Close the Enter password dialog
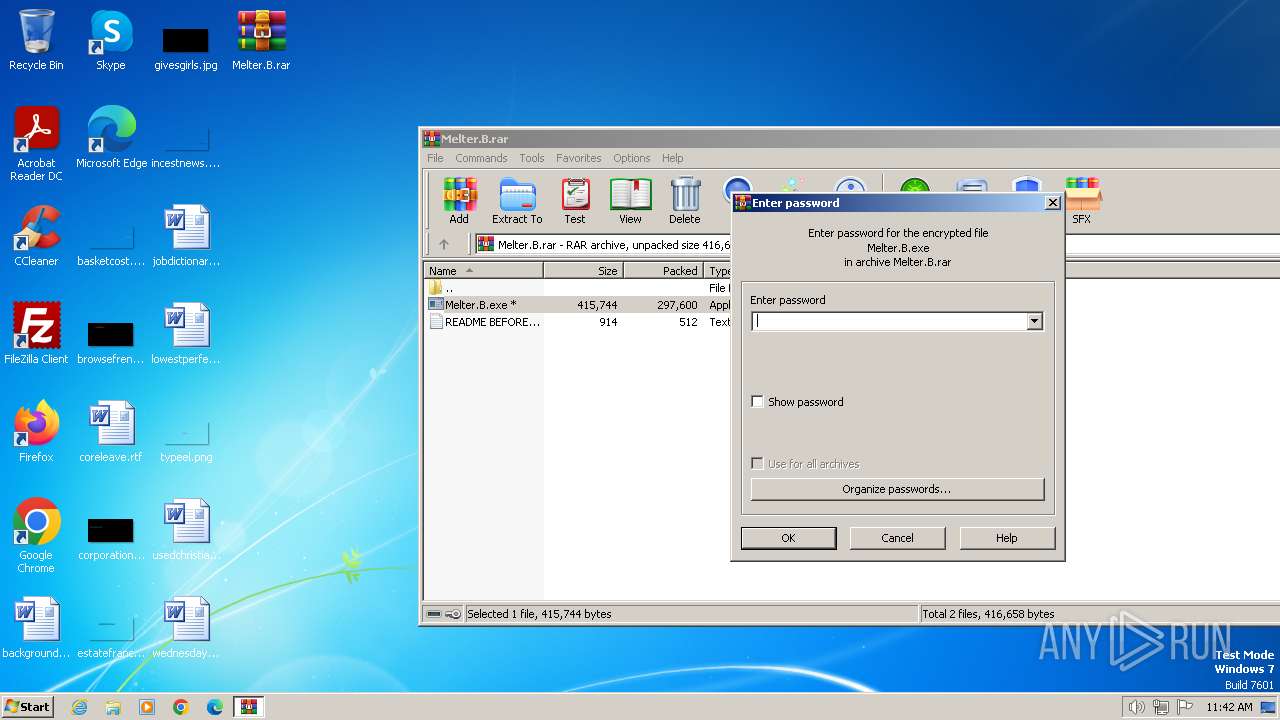1280x720 pixels. (1052, 202)
